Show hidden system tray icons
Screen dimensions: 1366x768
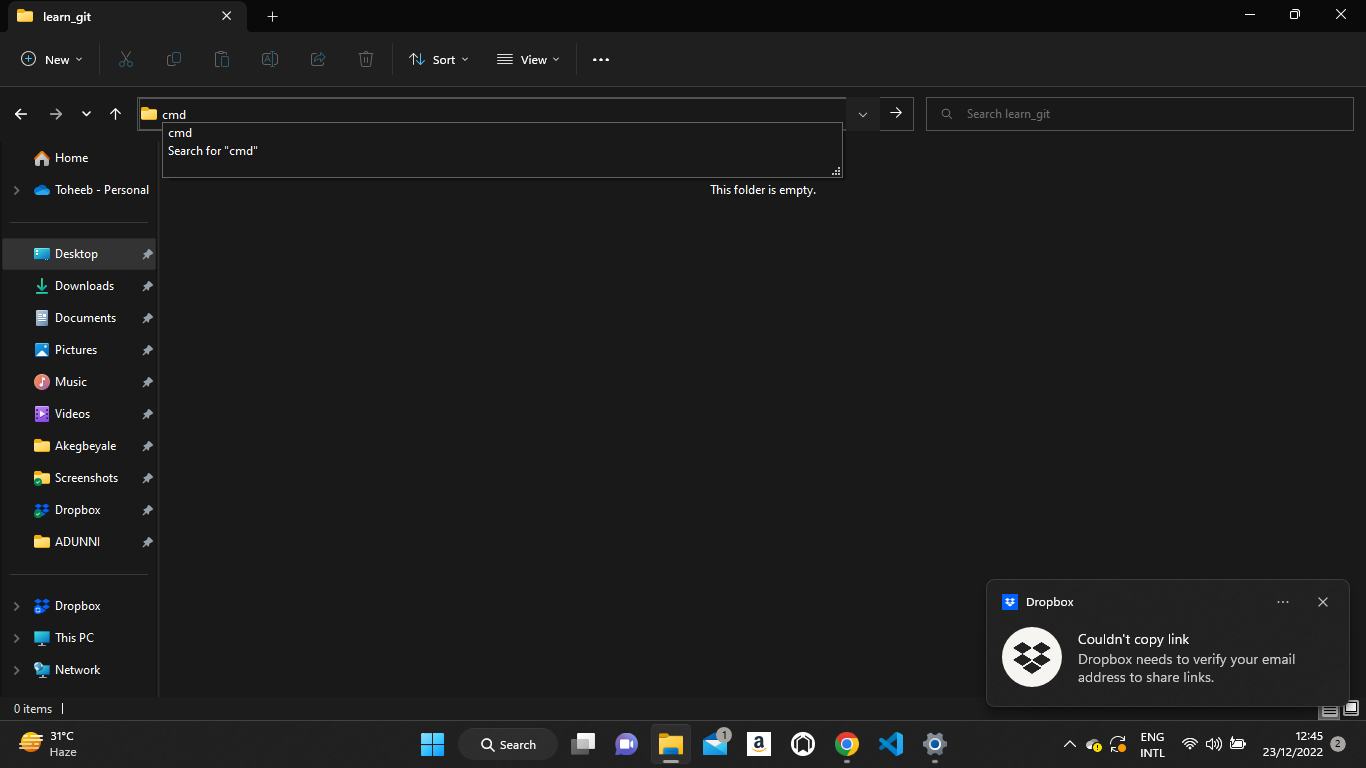pos(1069,744)
